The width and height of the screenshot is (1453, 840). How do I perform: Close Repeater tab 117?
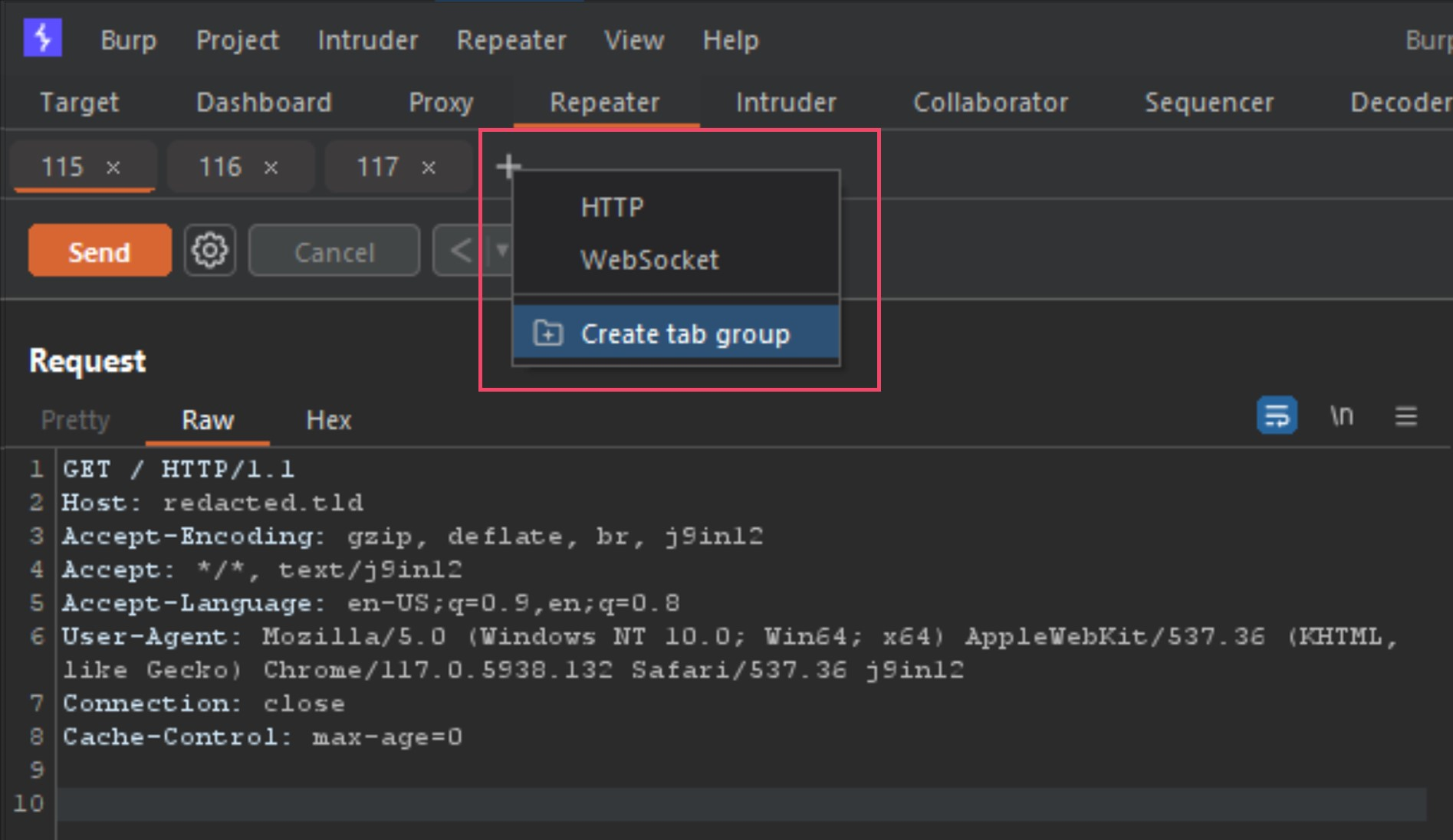429,167
